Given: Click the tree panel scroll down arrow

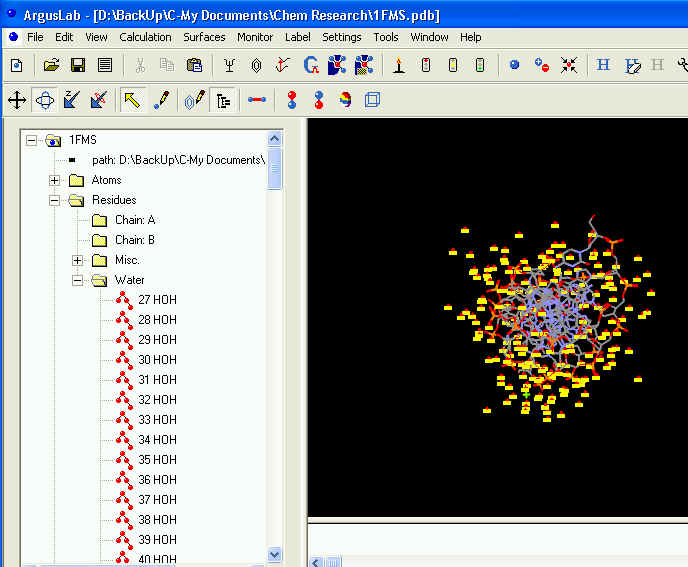Looking at the screenshot, I should 275,554.
